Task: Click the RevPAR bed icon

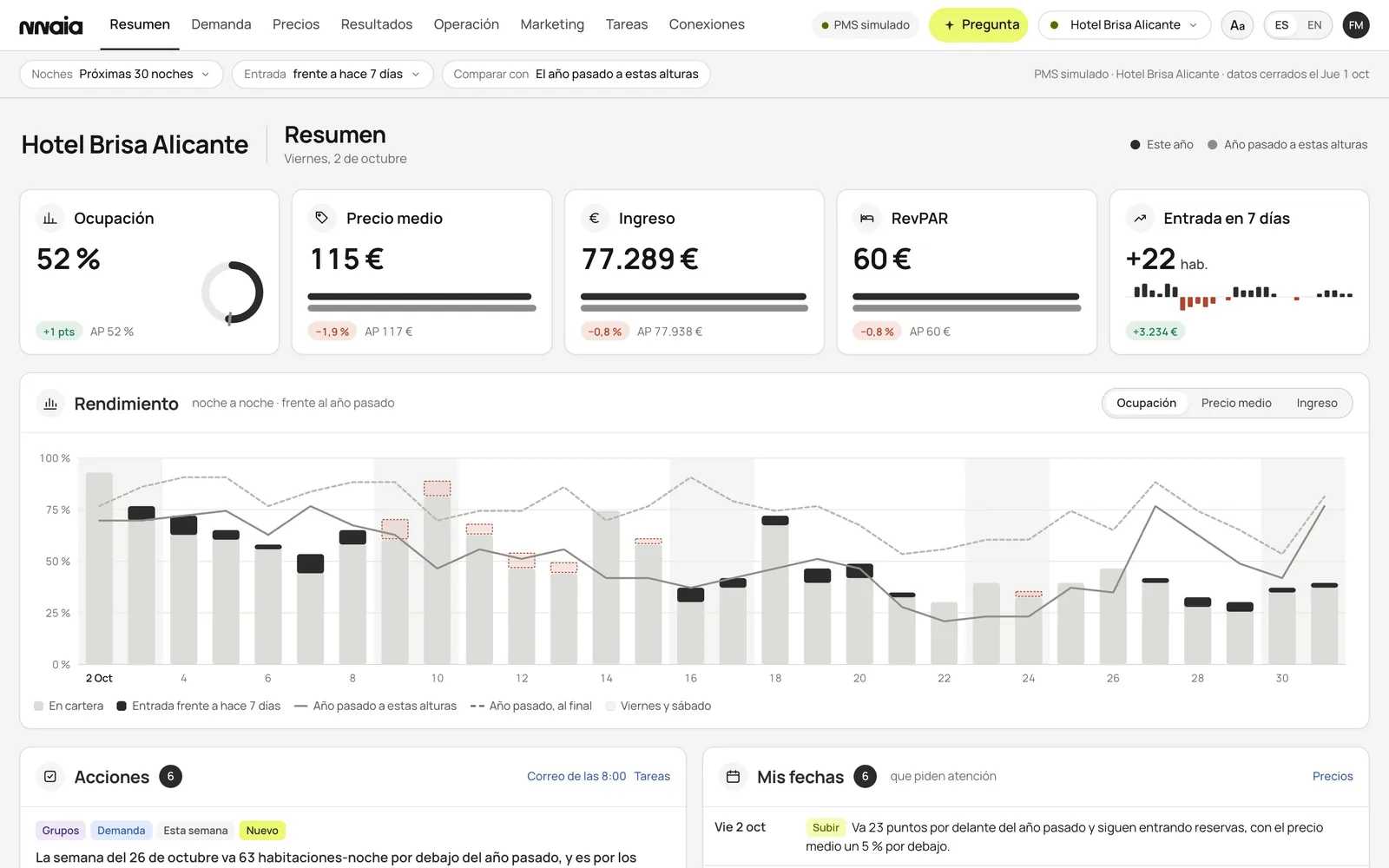Action: (866, 218)
